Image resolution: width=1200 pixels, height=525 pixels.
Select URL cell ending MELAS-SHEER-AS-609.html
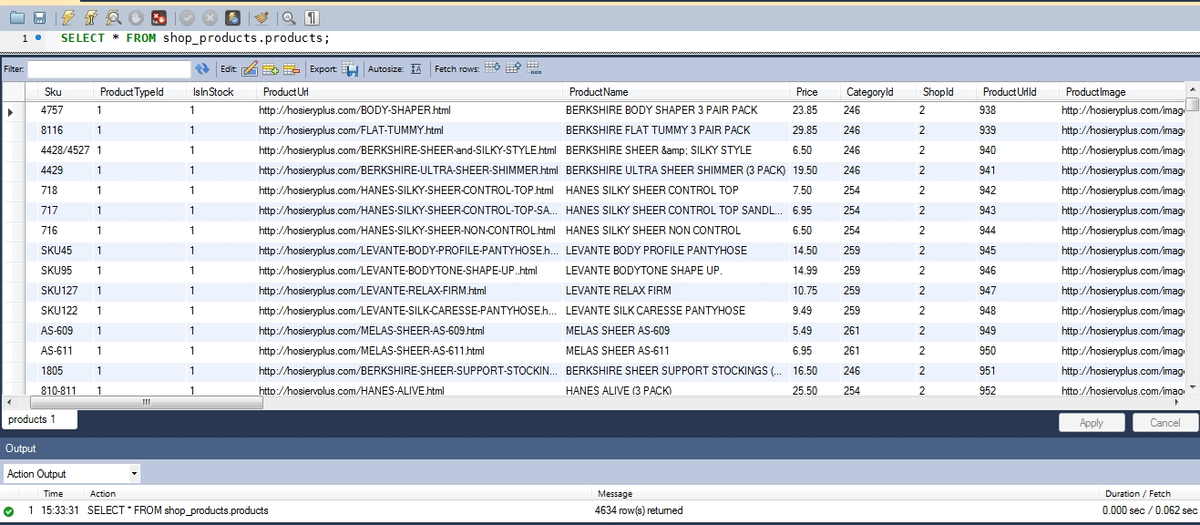click(409, 330)
